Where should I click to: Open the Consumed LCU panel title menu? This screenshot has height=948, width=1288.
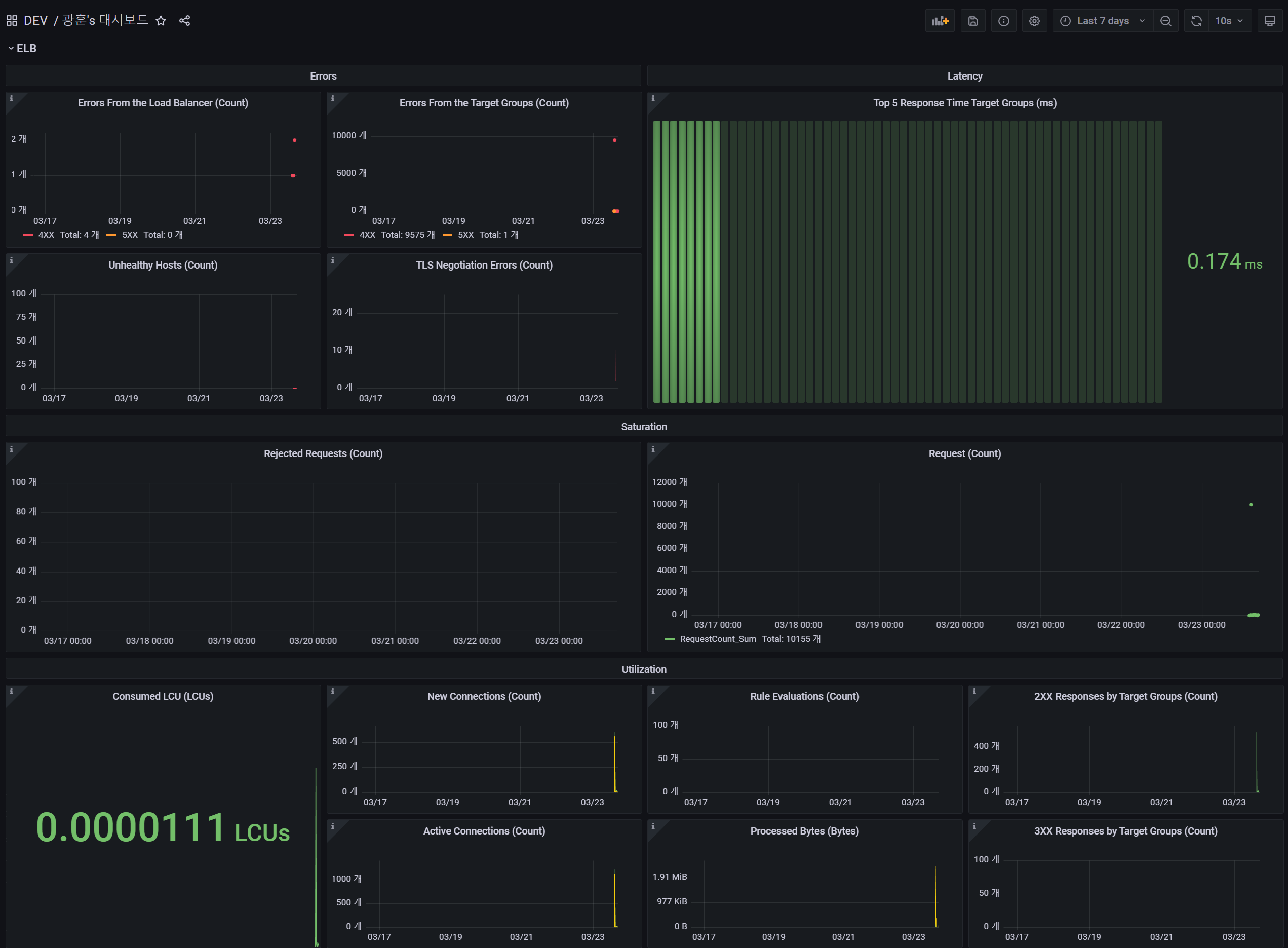click(x=162, y=696)
